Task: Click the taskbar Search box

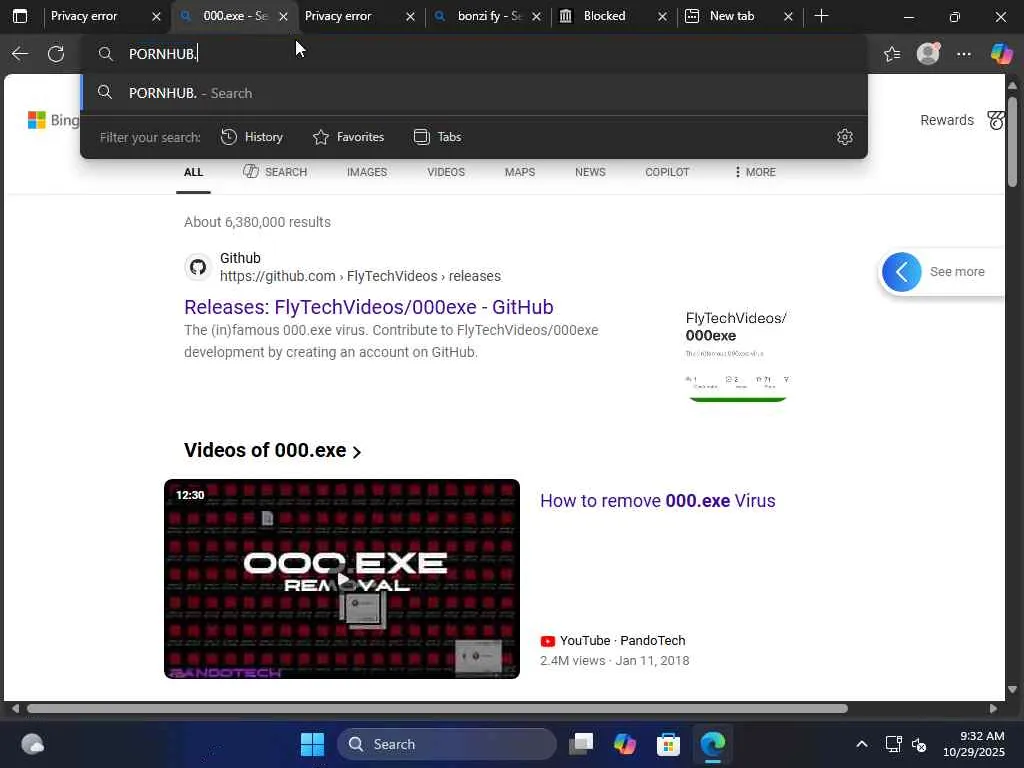Action: tap(447, 744)
